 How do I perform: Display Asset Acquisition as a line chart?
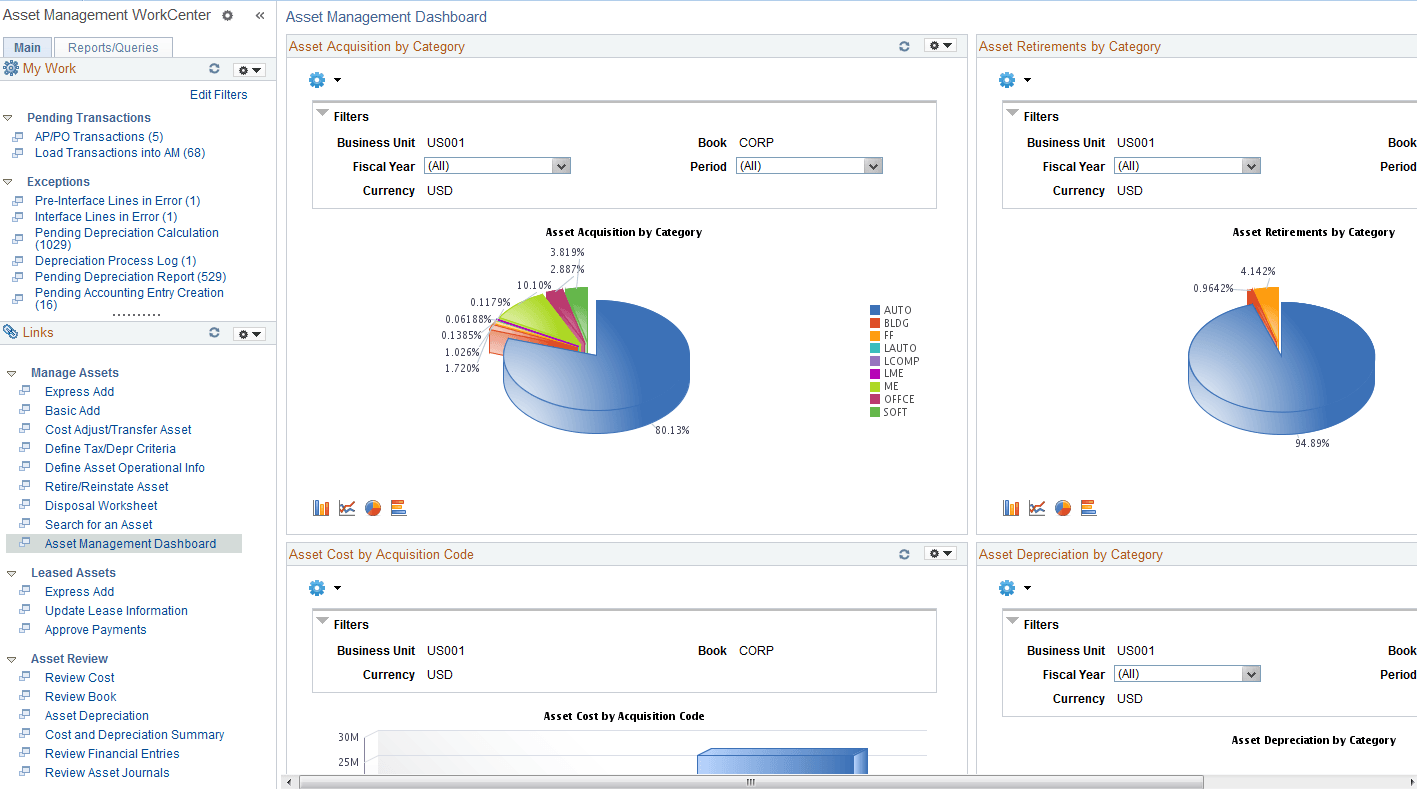tap(346, 507)
